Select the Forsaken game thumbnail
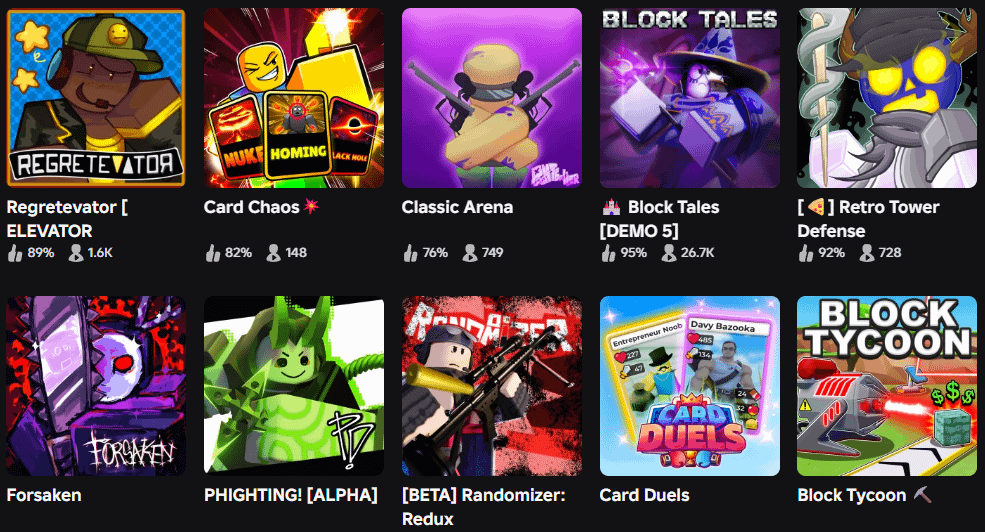Image resolution: width=985 pixels, height=532 pixels. click(96, 386)
